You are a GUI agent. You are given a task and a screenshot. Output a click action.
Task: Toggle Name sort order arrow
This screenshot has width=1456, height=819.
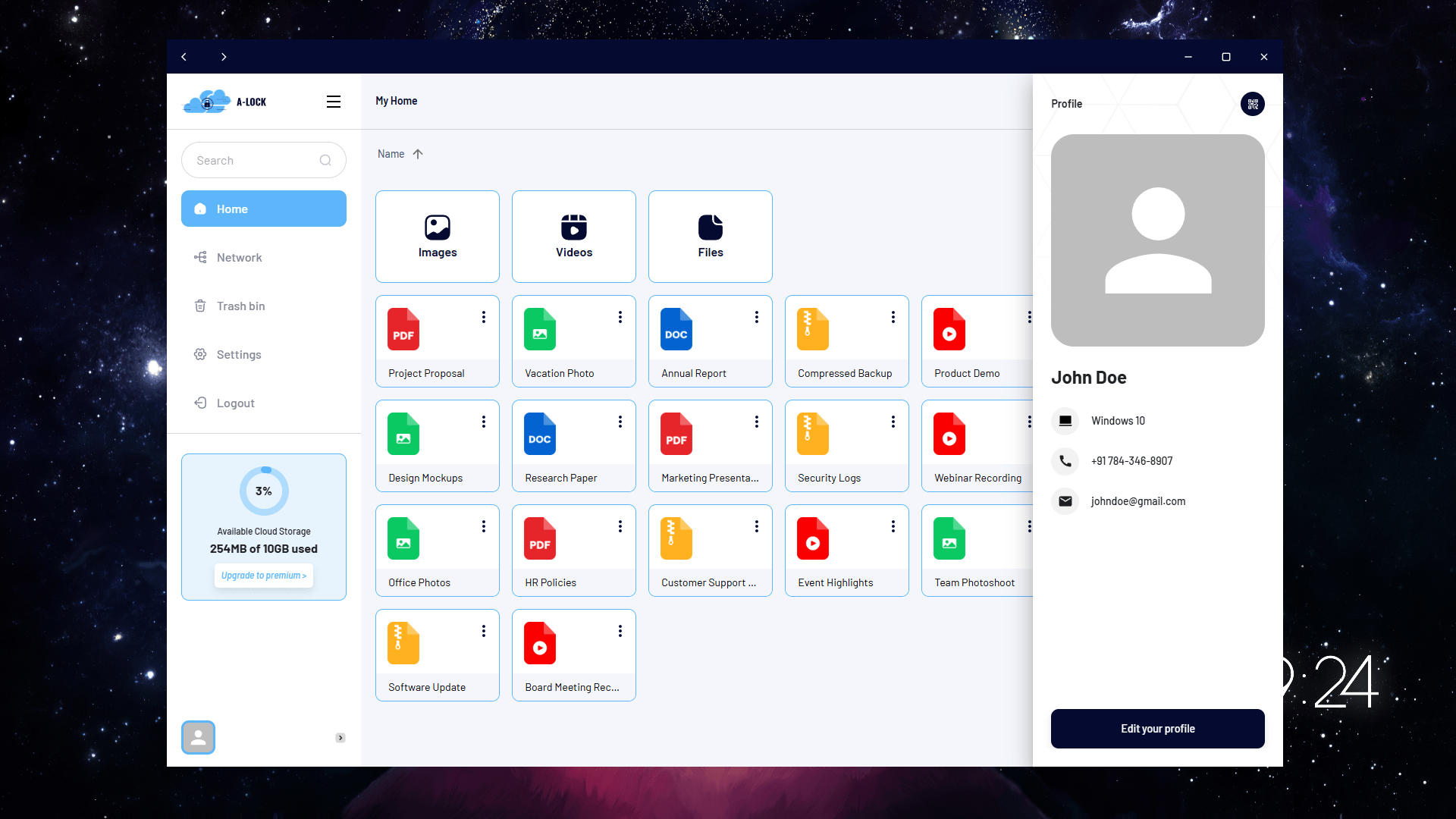point(418,154)
